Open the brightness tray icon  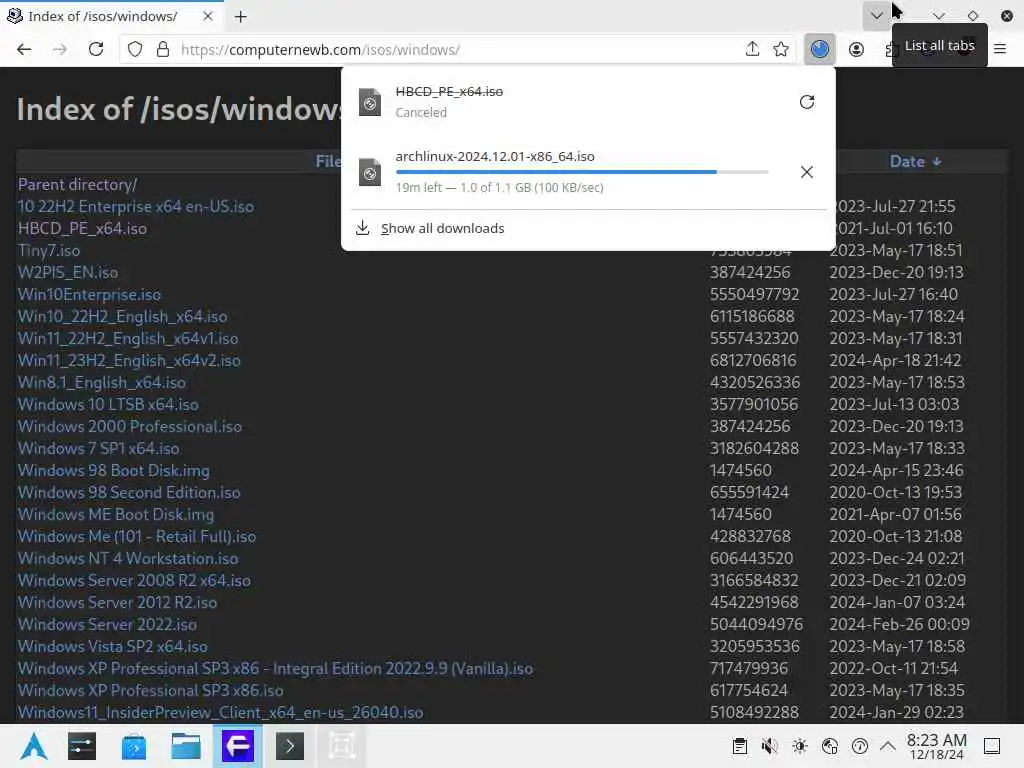click(800, 746)
